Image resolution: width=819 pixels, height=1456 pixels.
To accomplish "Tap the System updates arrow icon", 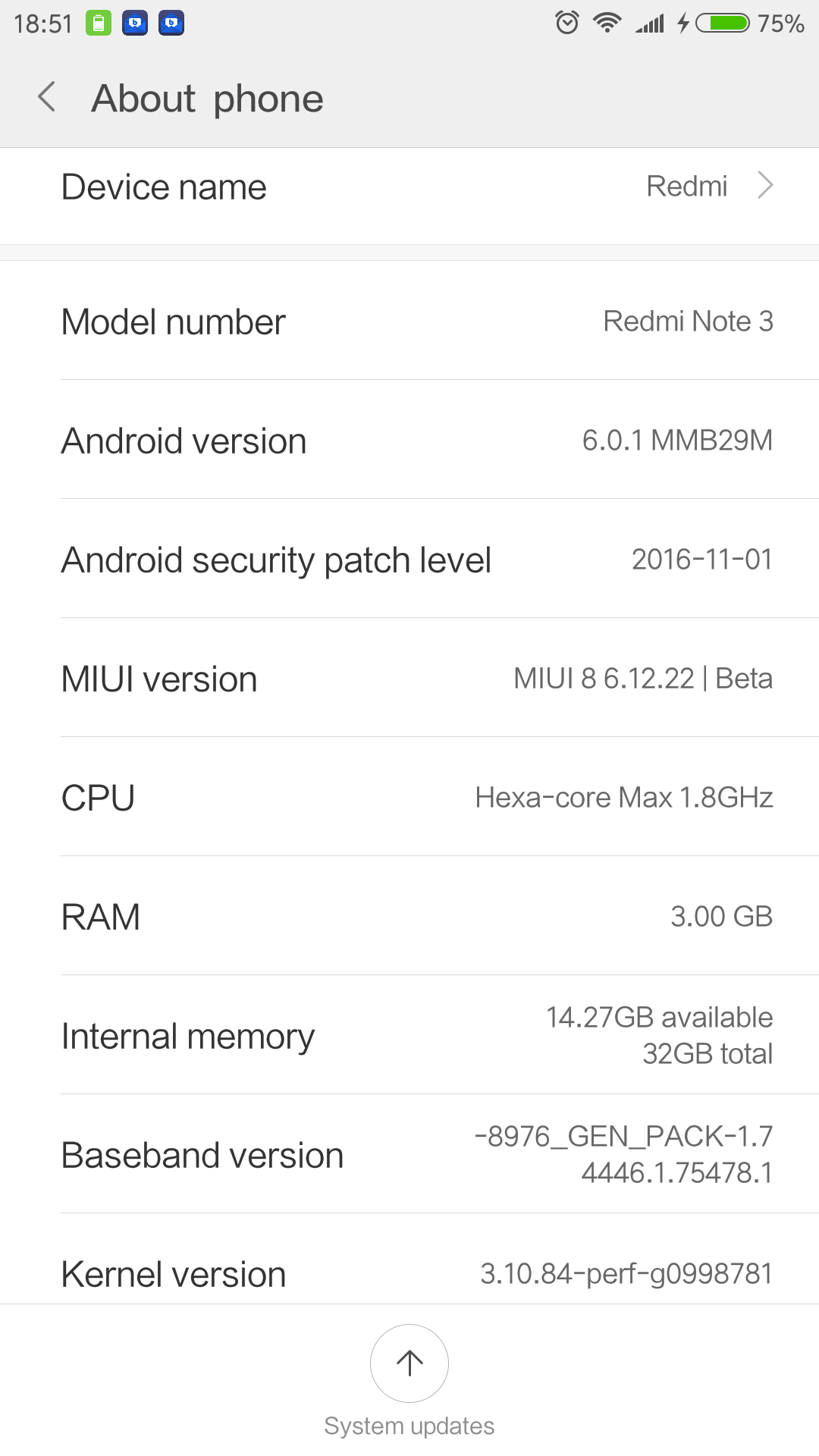I will [x=409, y=1363].
